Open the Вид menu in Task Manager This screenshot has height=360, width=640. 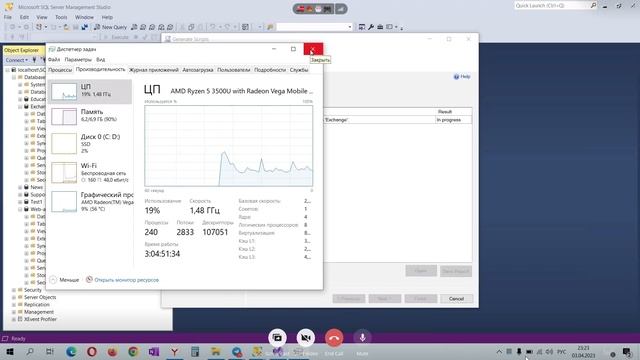(x=100, y=60)
